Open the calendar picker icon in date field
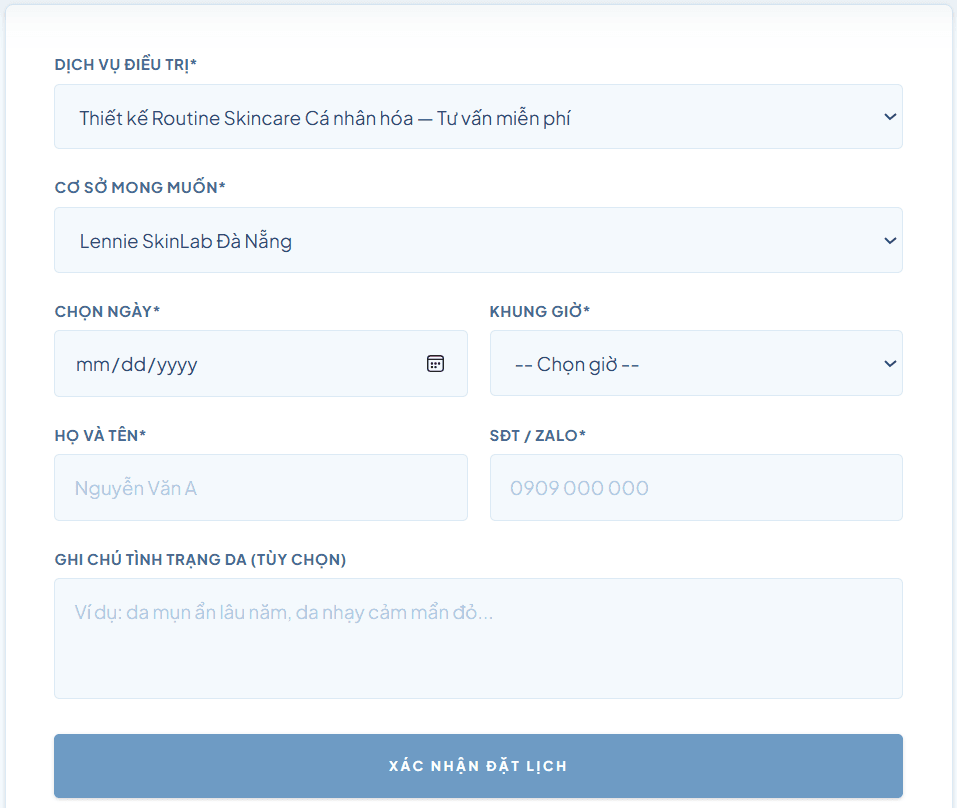This screenshot has height=808, width=957. [x=435, y=364]
